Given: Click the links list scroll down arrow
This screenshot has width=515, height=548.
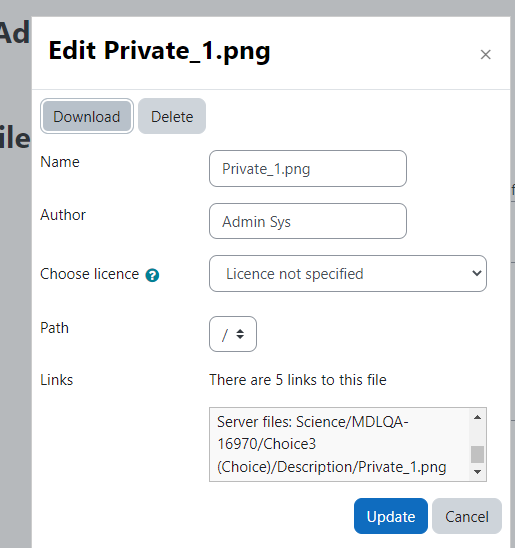Looking at the screenshot, I should click(477, 472).
